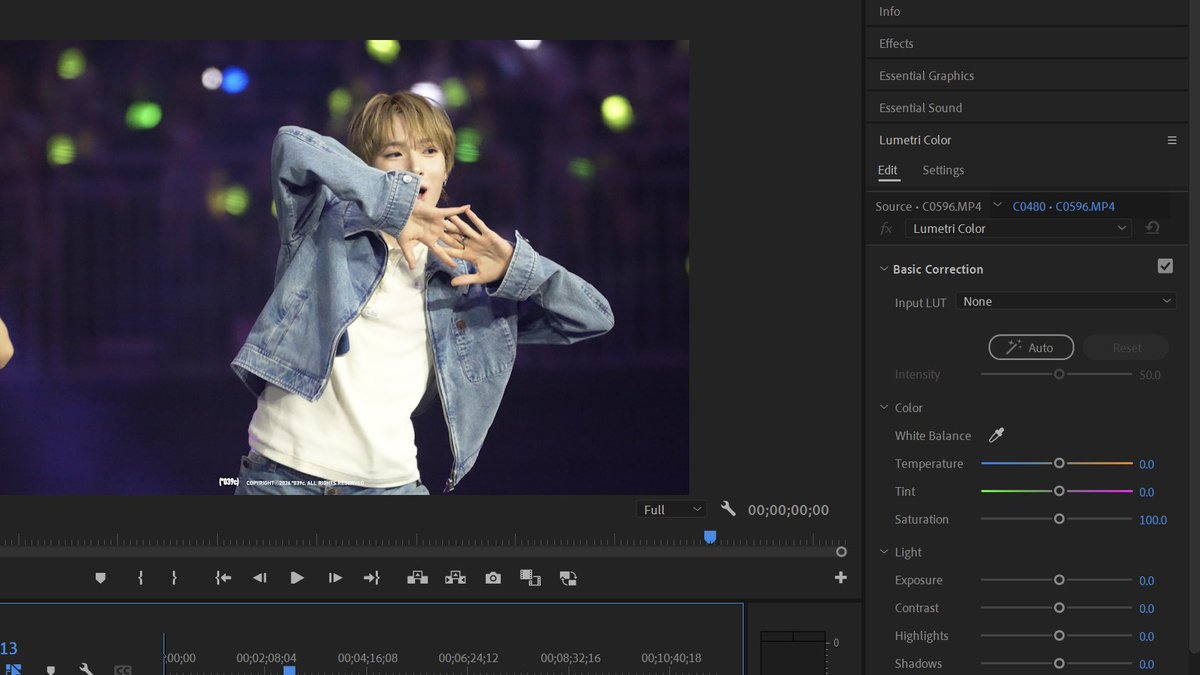Toggle the timeline snap/nest icon
The width and height of the screenshot is (1200, 675).
pyautogui.click(x=13, y=670)
